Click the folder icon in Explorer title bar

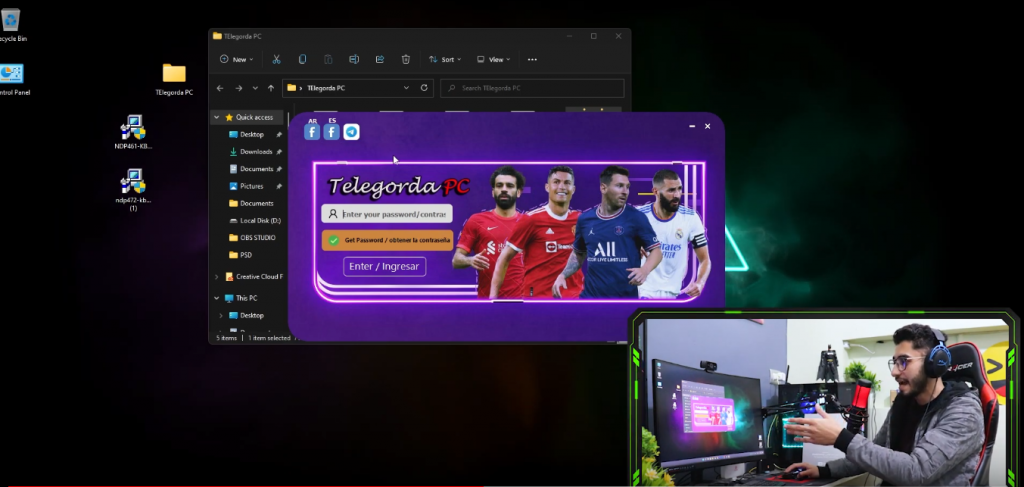217,36
